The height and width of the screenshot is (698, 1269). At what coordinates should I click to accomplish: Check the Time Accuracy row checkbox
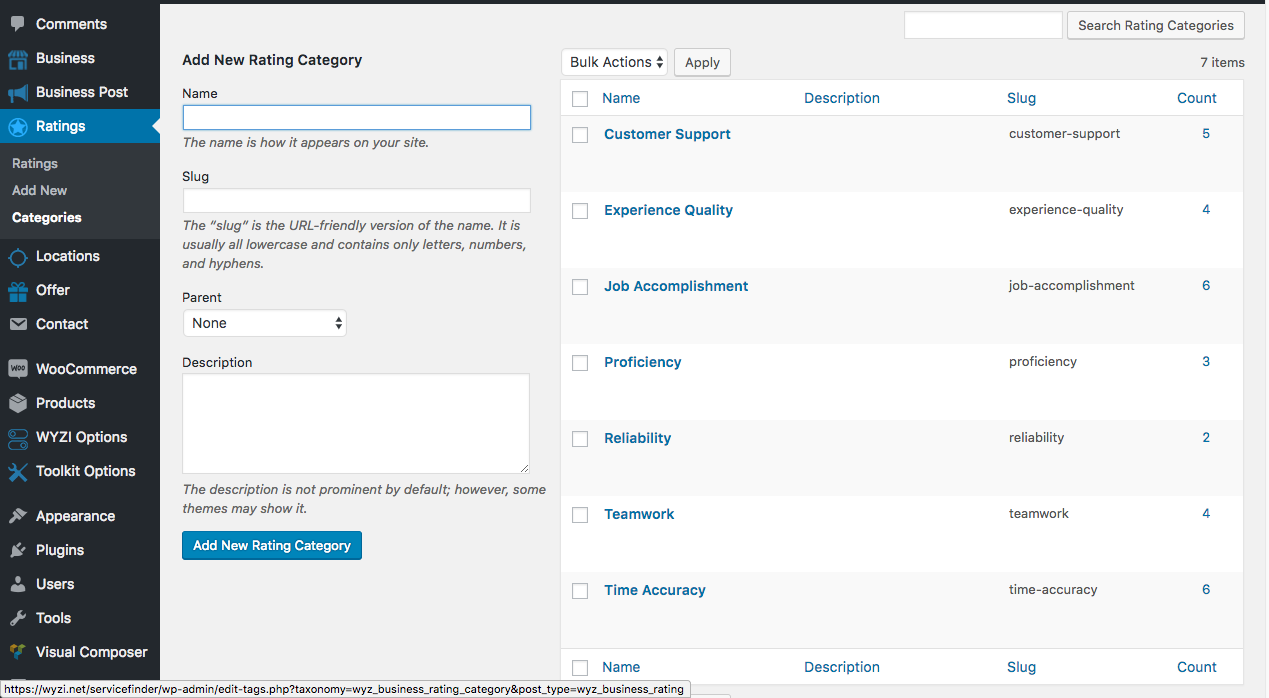tap(580, 591)
